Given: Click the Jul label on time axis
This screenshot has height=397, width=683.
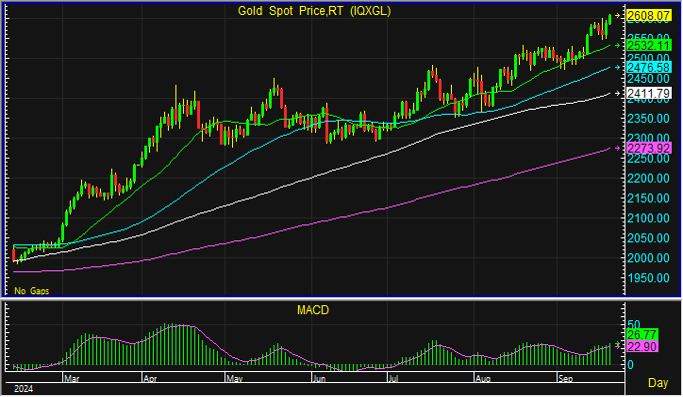Looking at the screenshot, I should (x=393, y=378).
